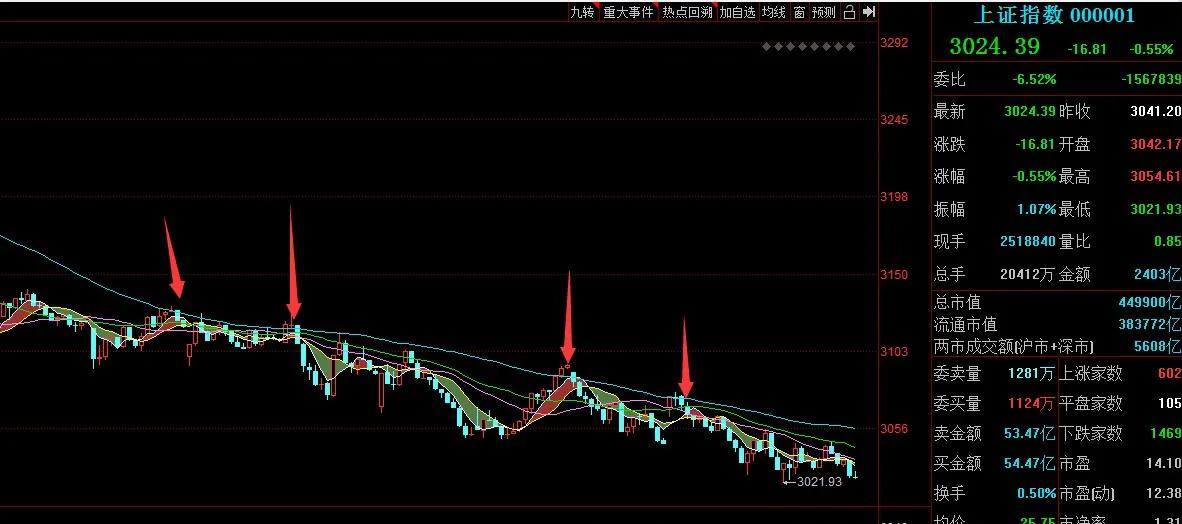Select the 委比 value -6.52%

coord(1033,79)
